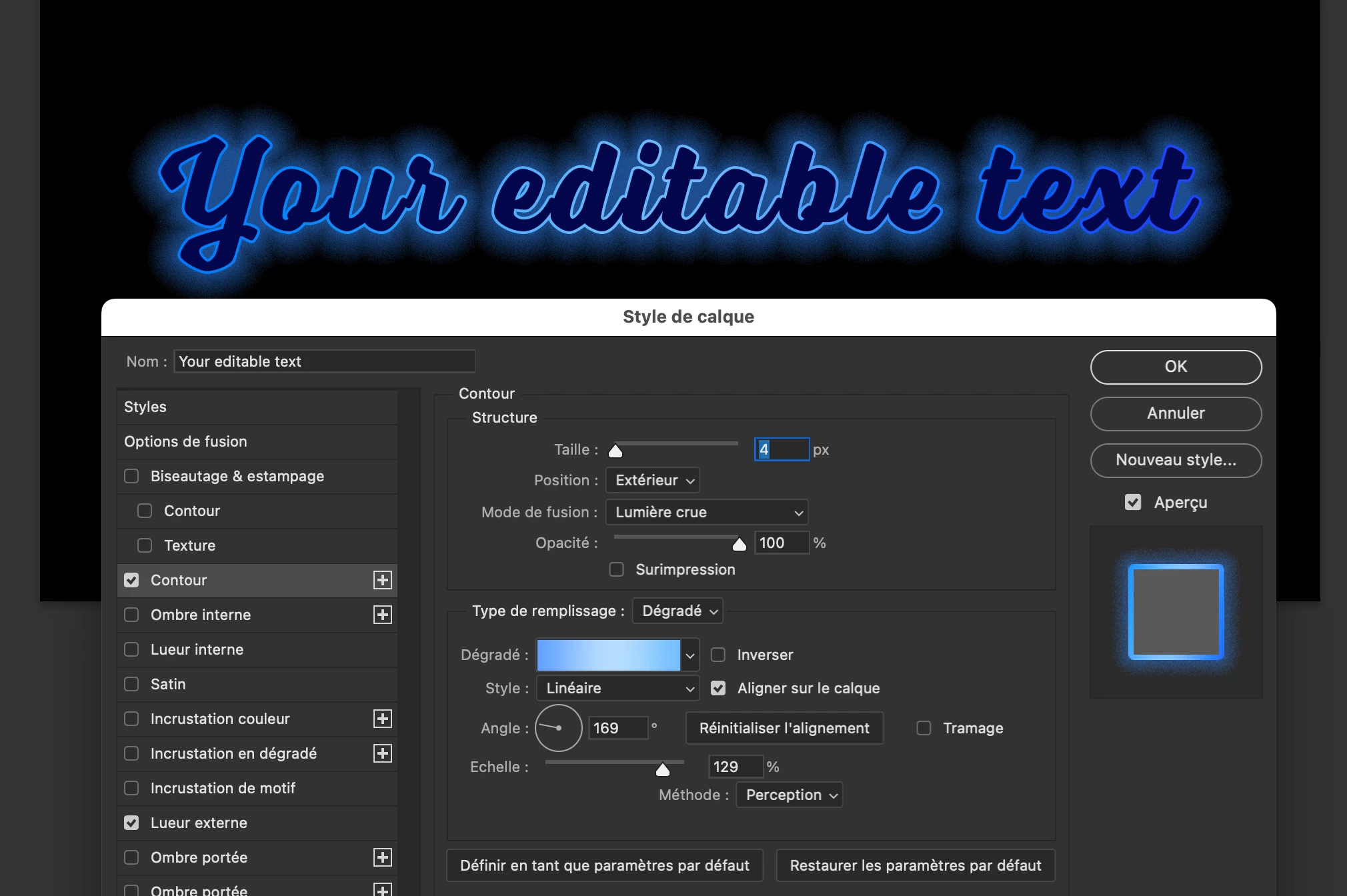Expand the Méthode dropdown showing Perception
The height and width of the screenshot is (896, 1347).
point(790,795)
